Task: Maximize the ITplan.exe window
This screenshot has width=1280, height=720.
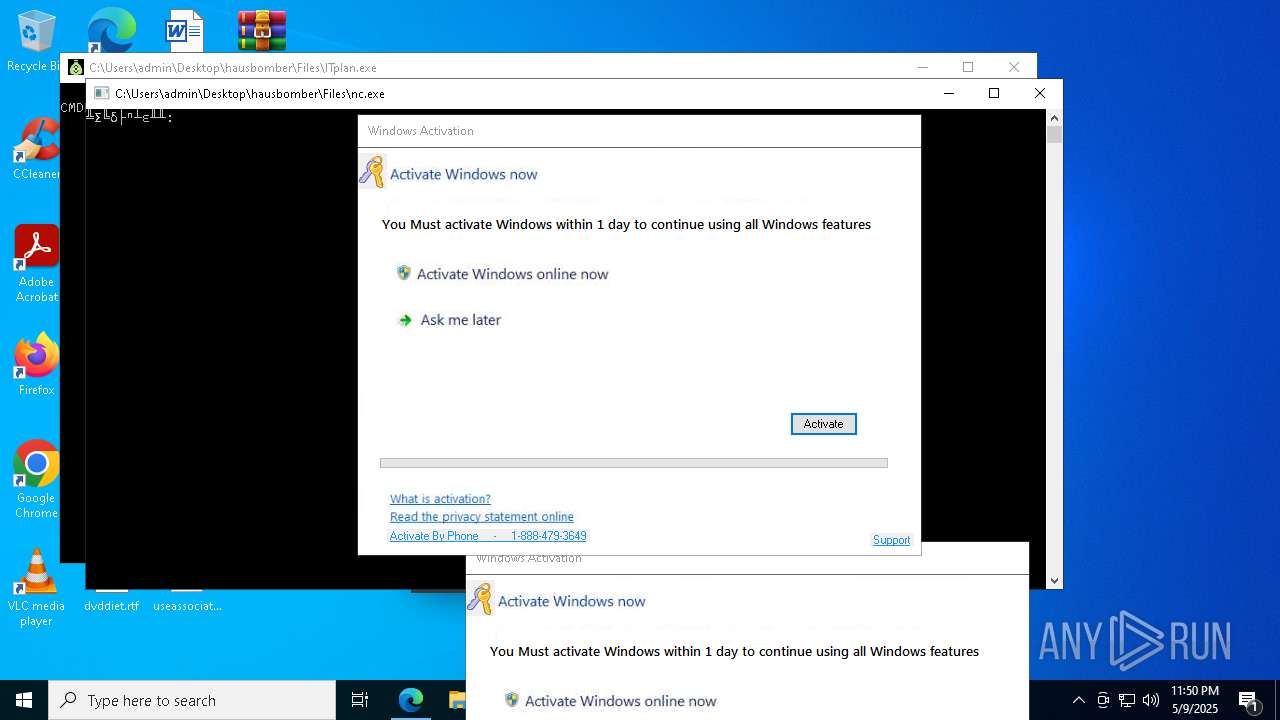Action: (968, 67)
